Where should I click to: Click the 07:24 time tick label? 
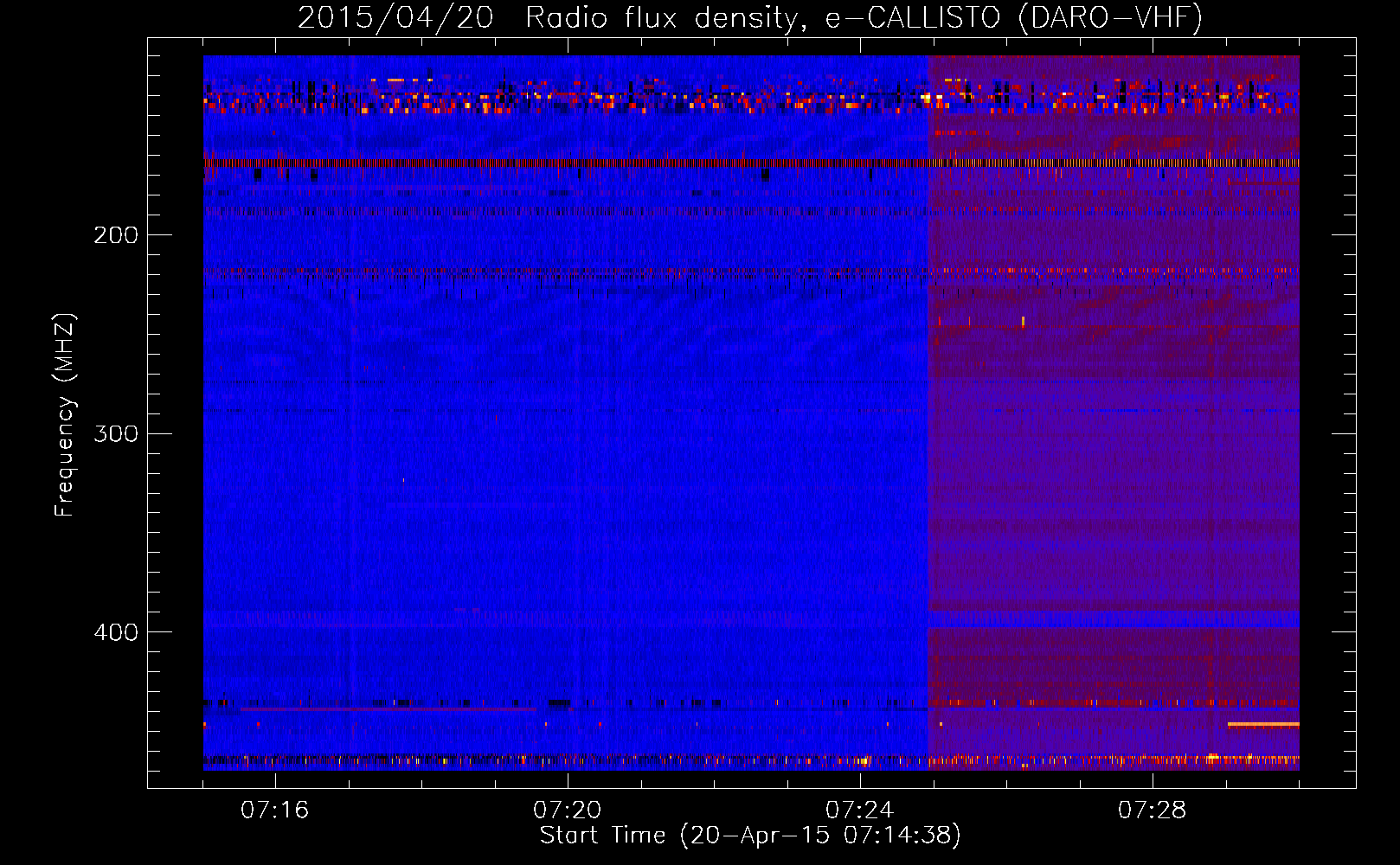(860, 811)
